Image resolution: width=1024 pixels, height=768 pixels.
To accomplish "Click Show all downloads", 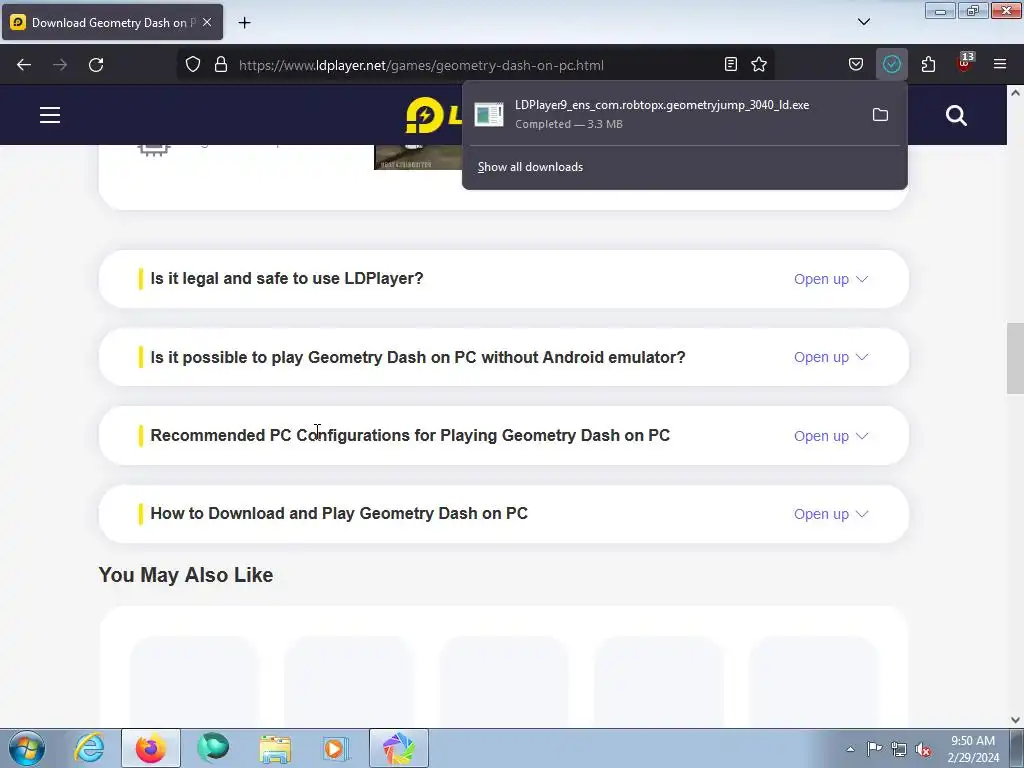I will [x=530, y=167].
